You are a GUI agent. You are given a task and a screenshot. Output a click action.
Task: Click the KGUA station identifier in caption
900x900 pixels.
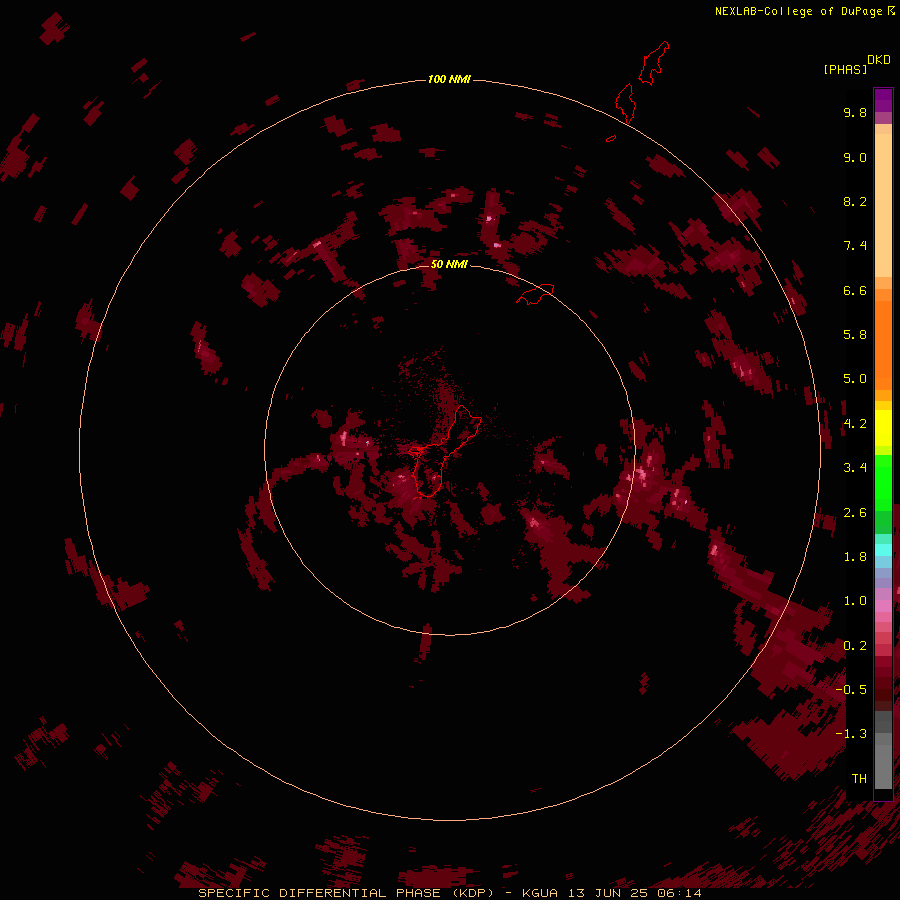(x=540, y=893)
